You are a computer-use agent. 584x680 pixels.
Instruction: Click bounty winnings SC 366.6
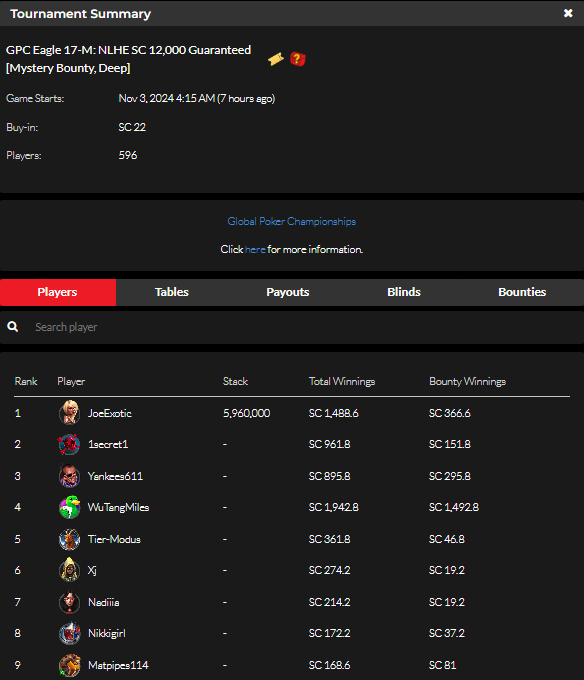point(450,413)
